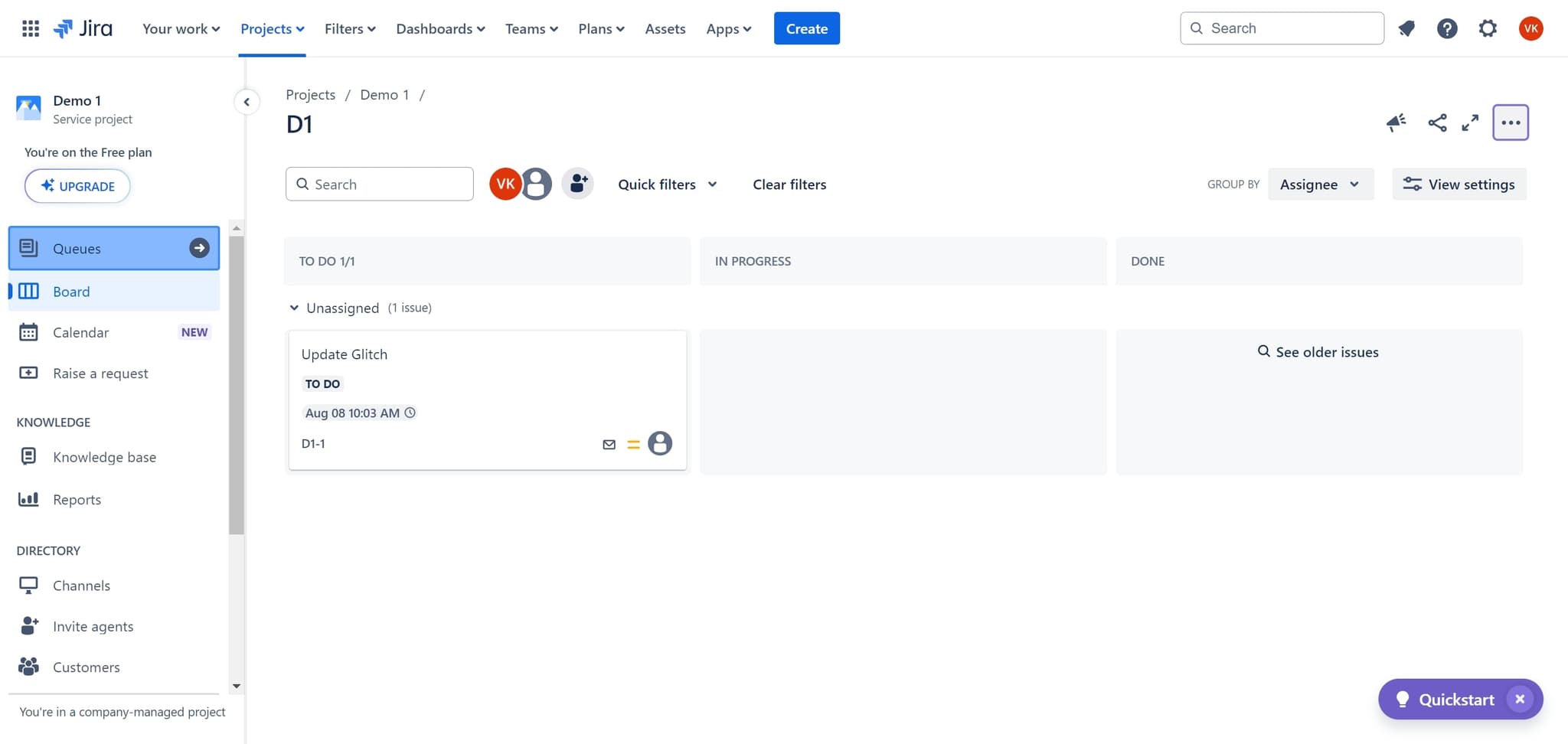Collapse the sidebar with the arrow toggle
The width and height of the screenshot is (1568, 744).
pyautogui.click(x=247, y=102)
